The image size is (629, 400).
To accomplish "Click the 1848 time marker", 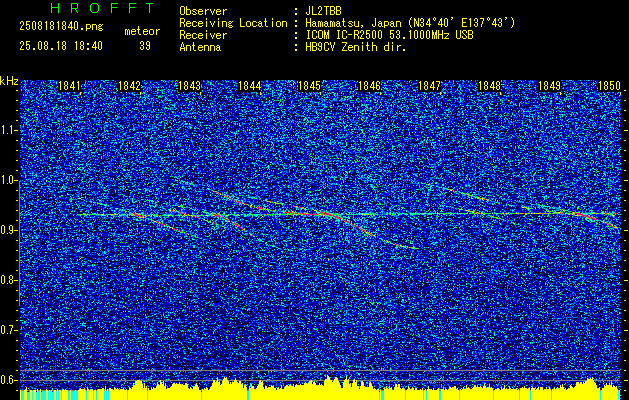I will (x=489, y=86).
